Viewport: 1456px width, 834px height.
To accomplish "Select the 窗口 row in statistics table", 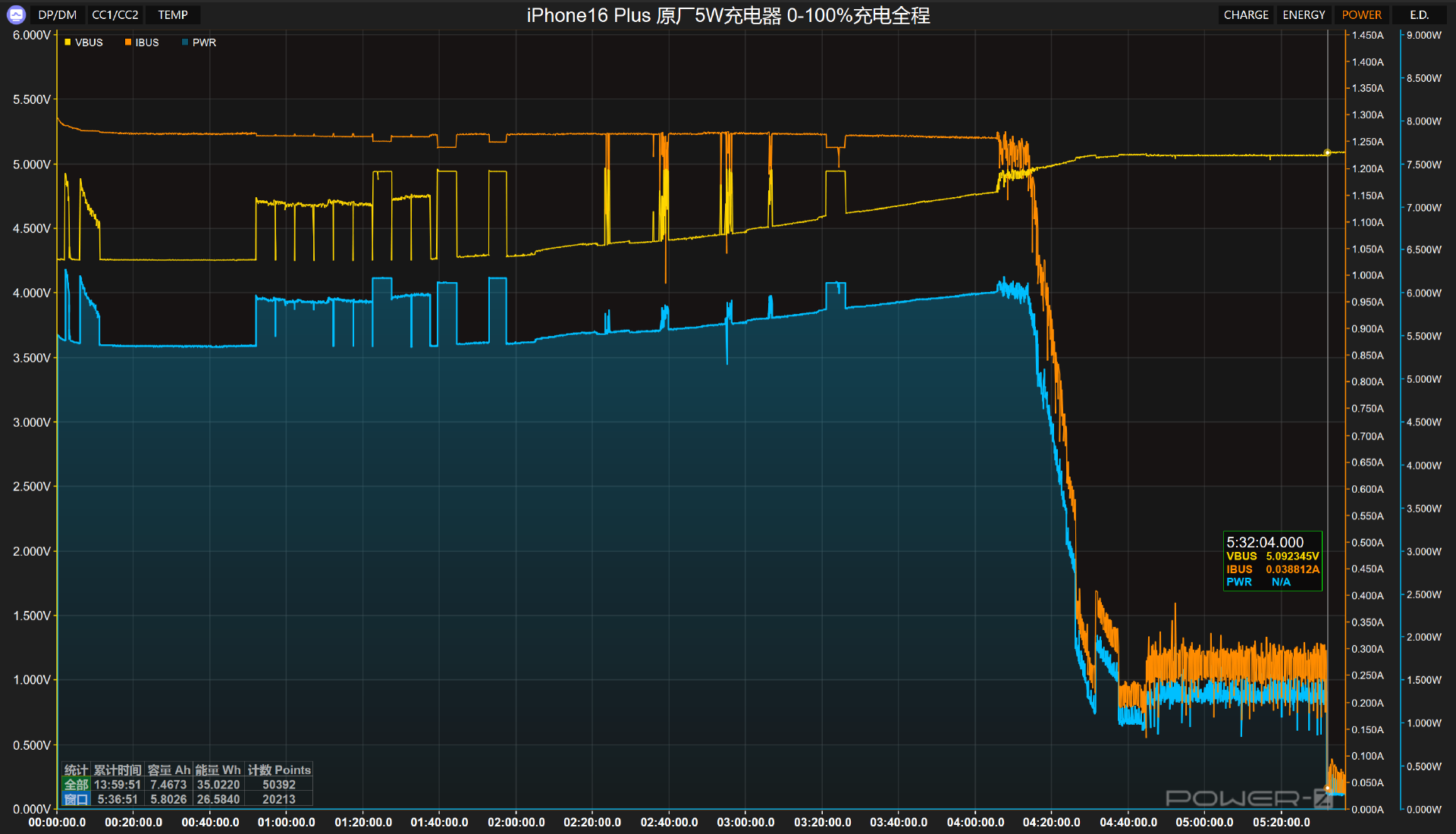I will (187, 799).
